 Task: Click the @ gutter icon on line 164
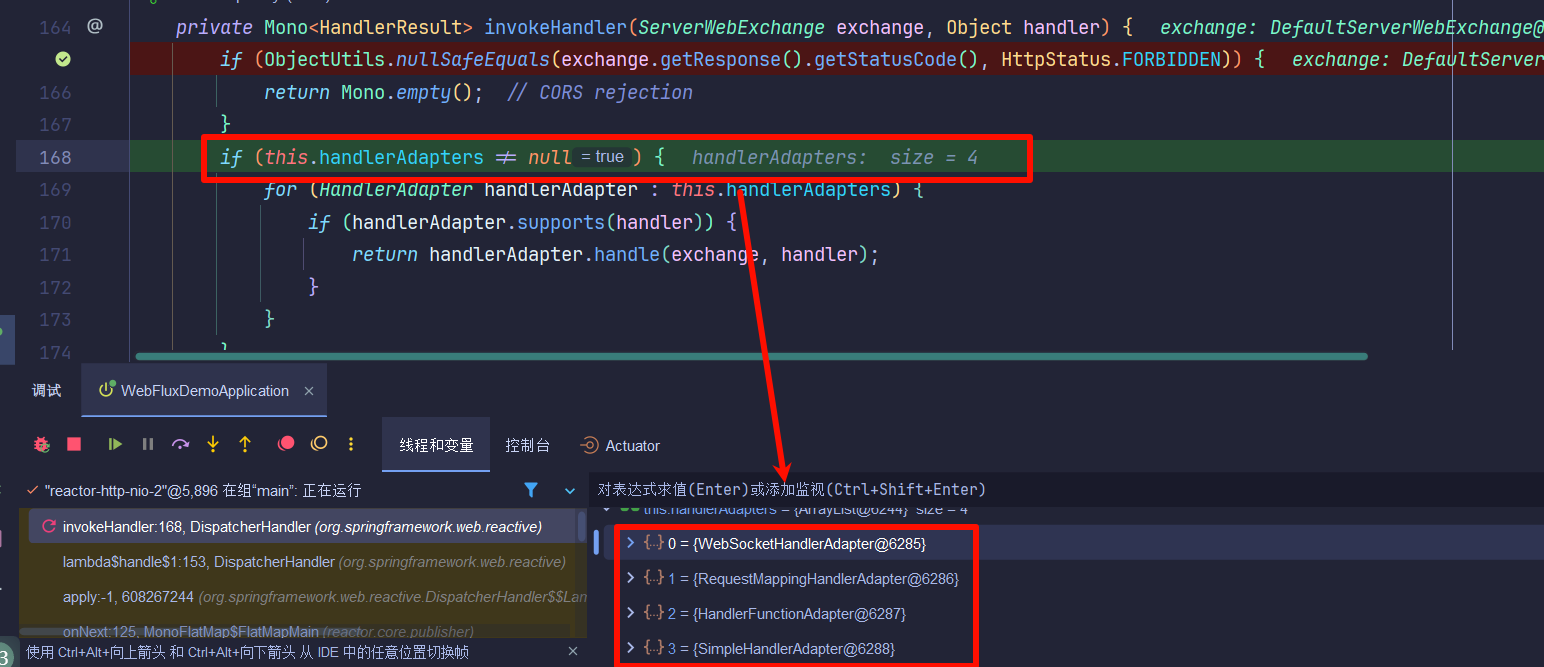(95, 27)
